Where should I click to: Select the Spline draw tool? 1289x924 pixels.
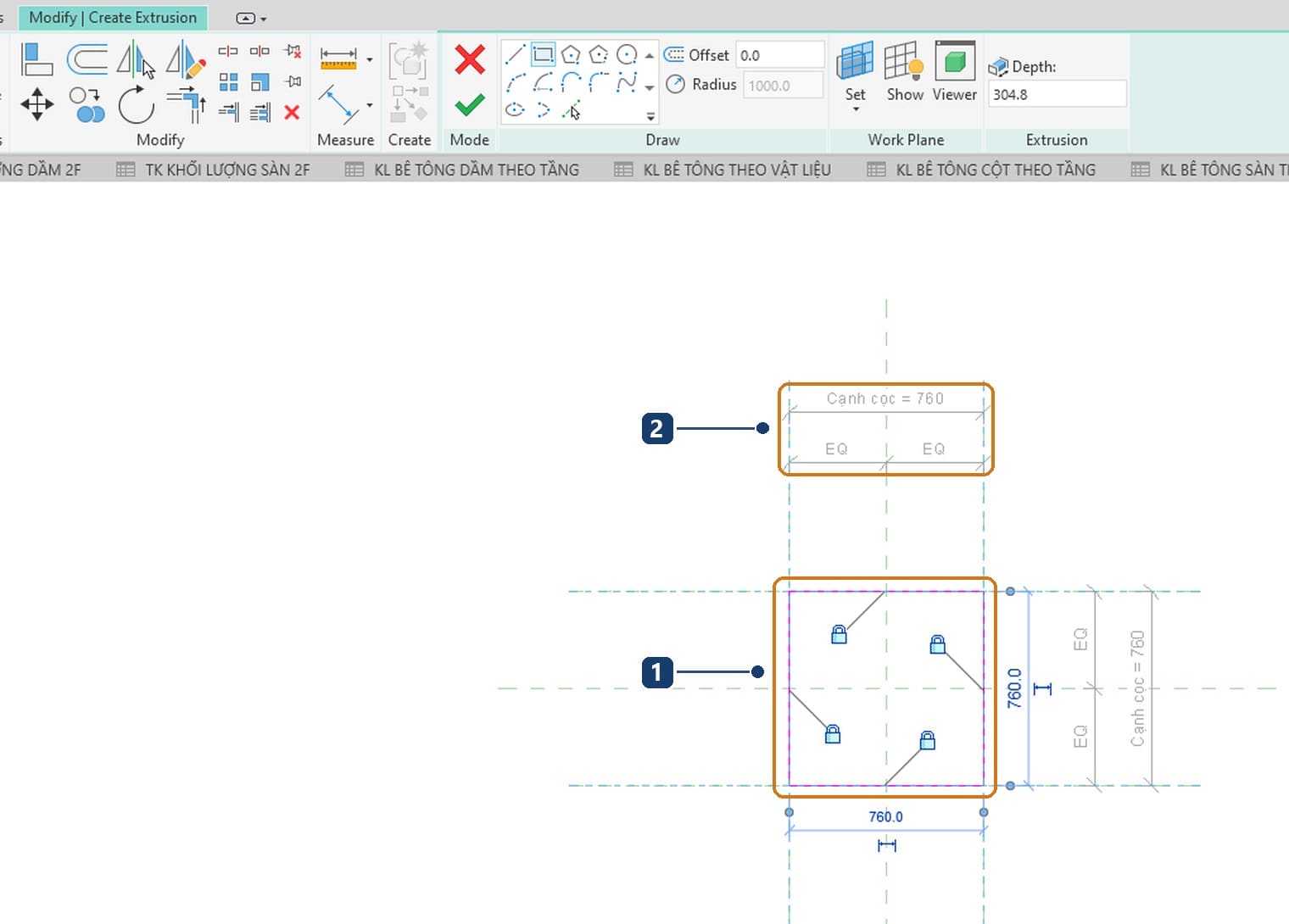(627, 82)
